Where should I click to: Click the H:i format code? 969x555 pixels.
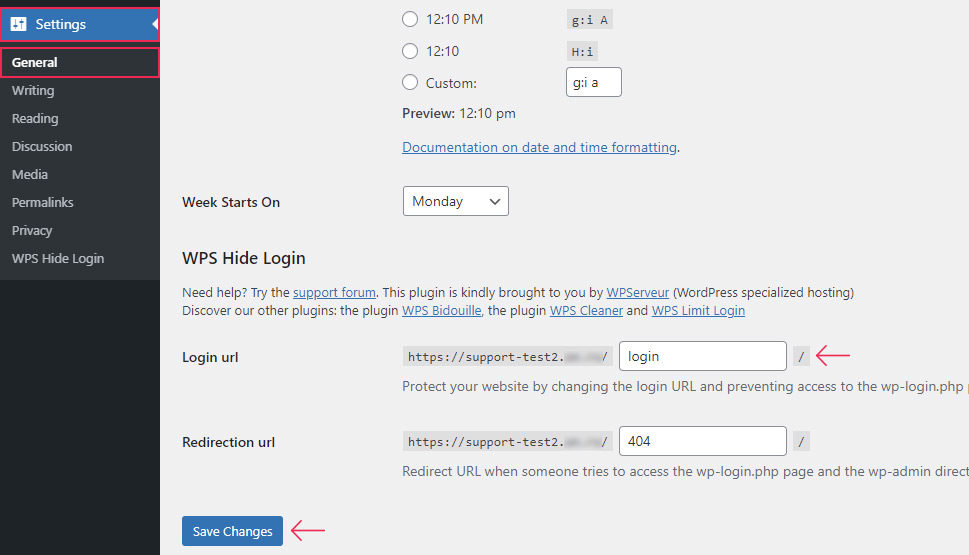[x=582, y=51]
